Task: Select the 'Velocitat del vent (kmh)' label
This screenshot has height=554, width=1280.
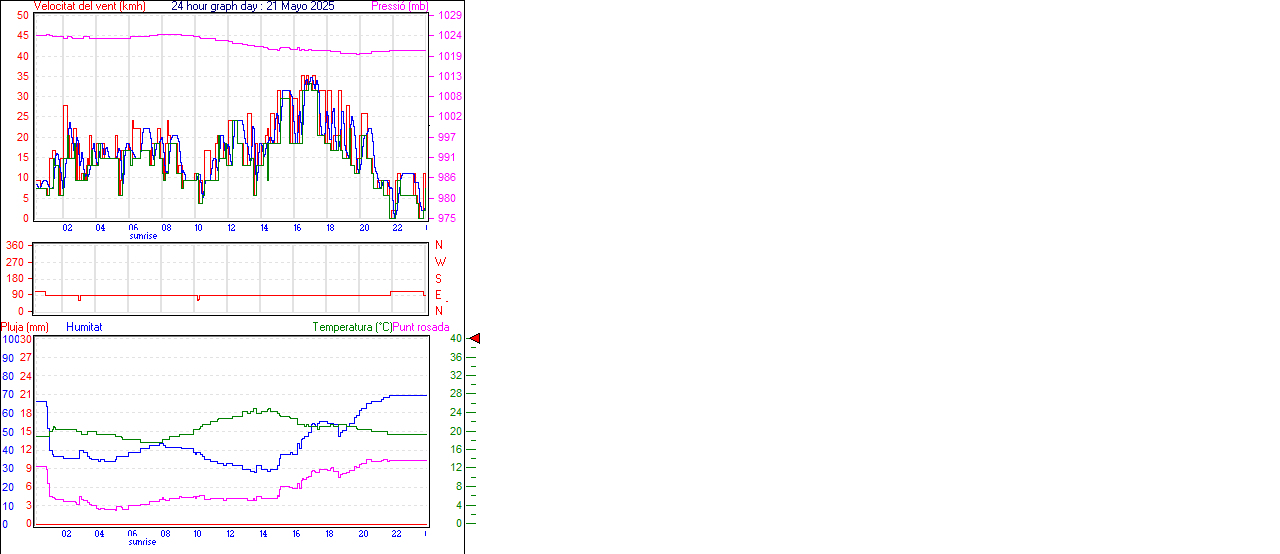Action: (x=89, y=6)
